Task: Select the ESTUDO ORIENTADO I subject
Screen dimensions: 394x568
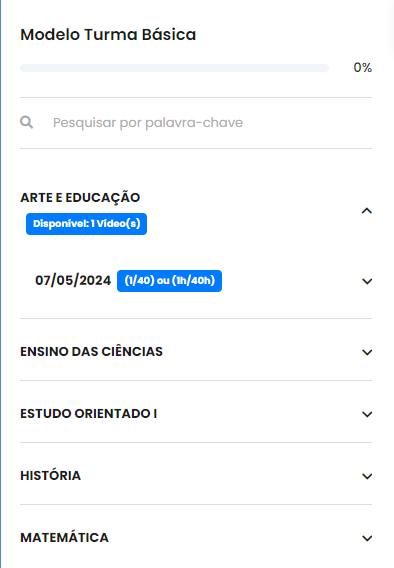Action: click(x=88, y=413)
